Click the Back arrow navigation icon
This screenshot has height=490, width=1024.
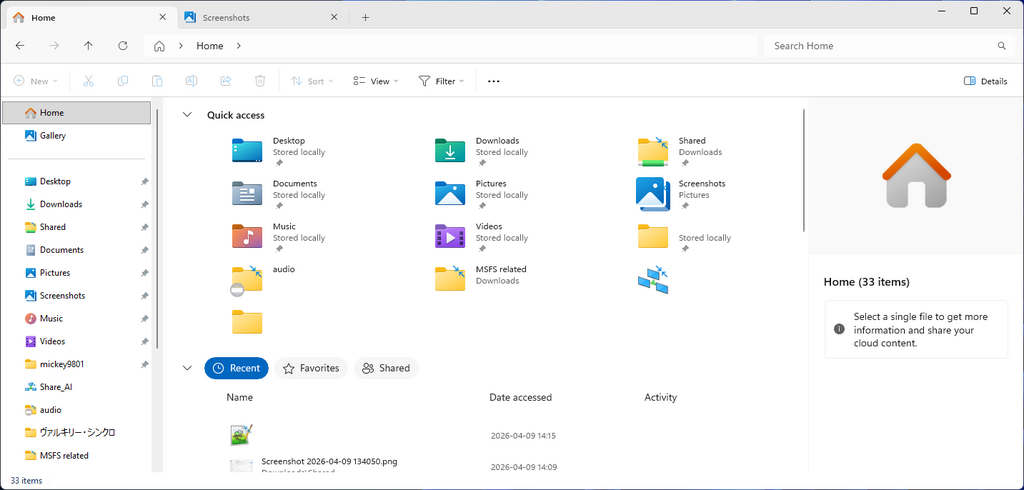pyautogui.click(x=20, y=46)
